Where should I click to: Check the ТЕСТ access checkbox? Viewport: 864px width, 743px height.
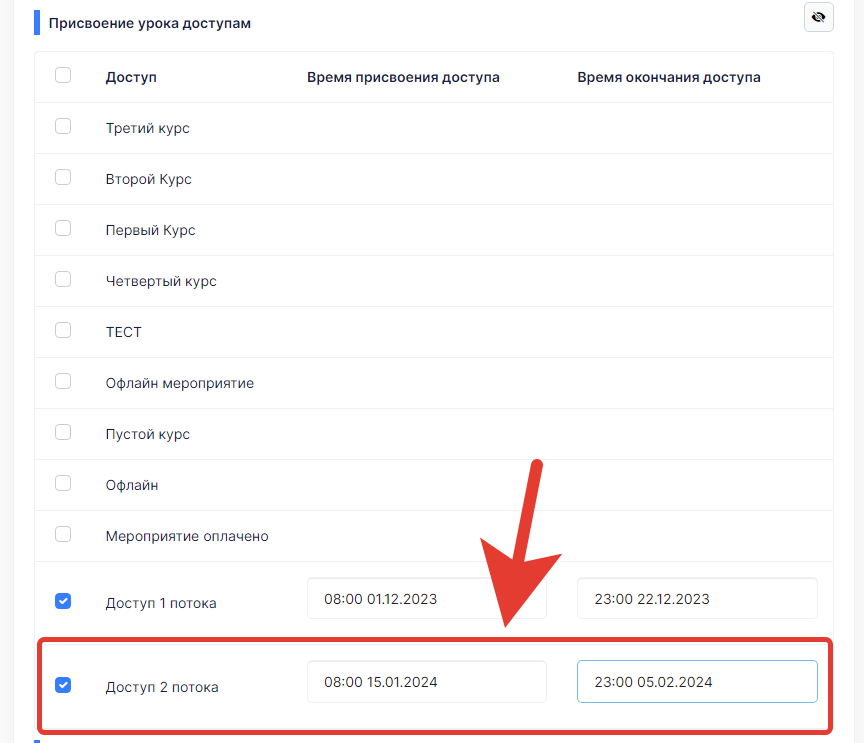point(63,330)
